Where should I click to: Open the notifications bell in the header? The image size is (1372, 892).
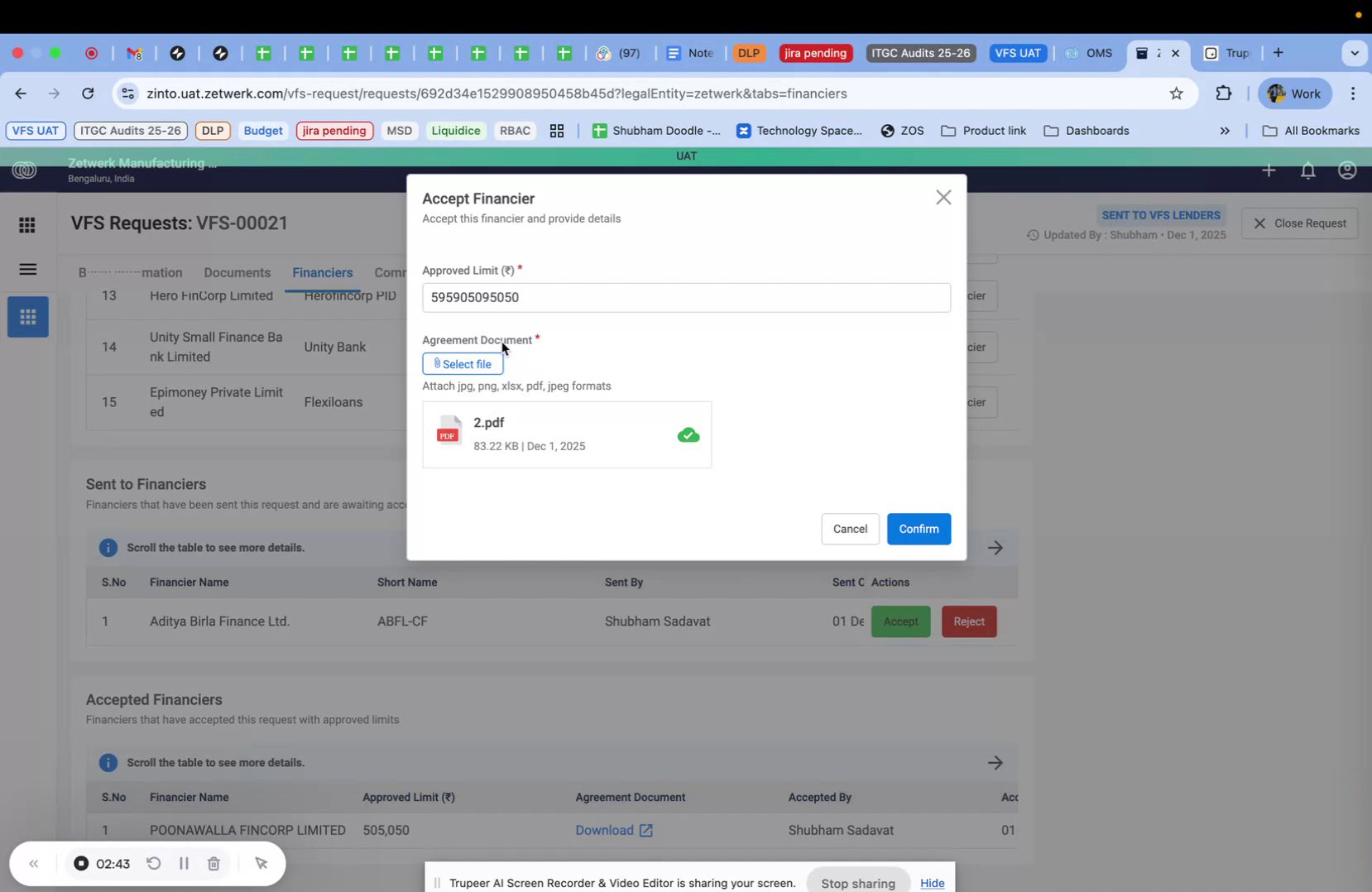(1307, 170)
